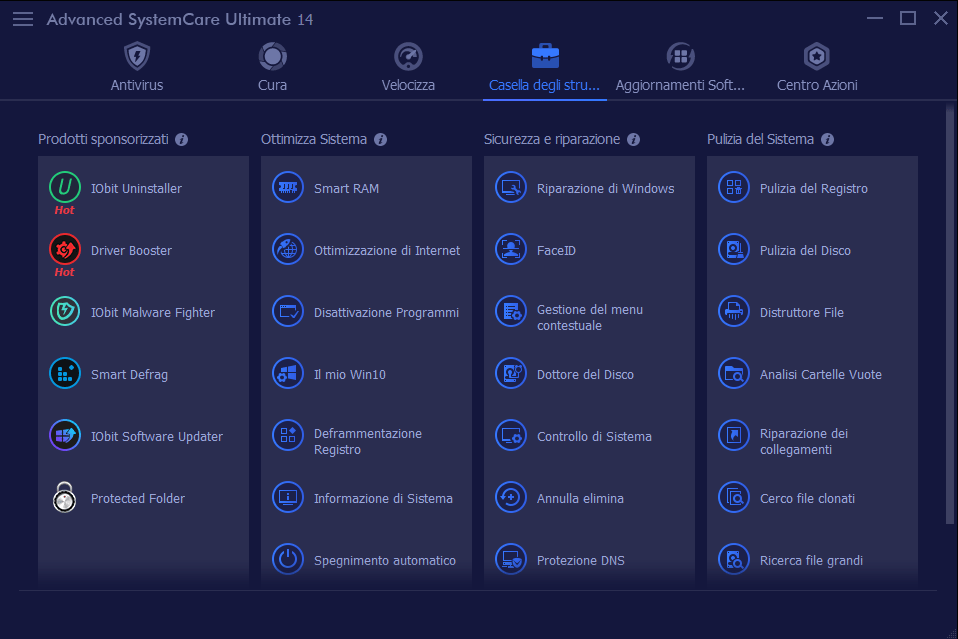Open the Protezione DNS icon

pyautogui.click(x=511, y=560)
